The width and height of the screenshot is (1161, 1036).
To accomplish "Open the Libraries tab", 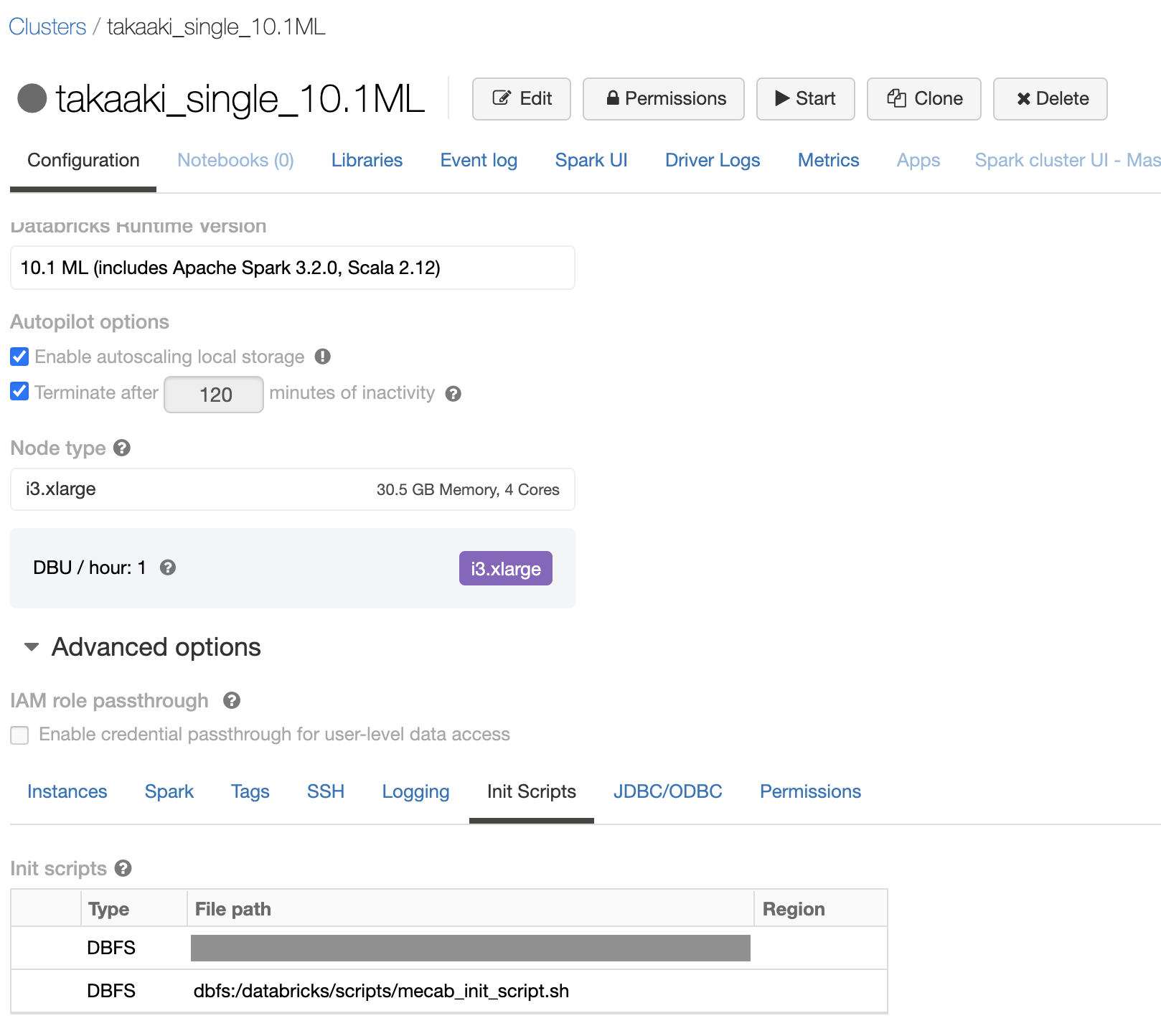I will [367, 160].
